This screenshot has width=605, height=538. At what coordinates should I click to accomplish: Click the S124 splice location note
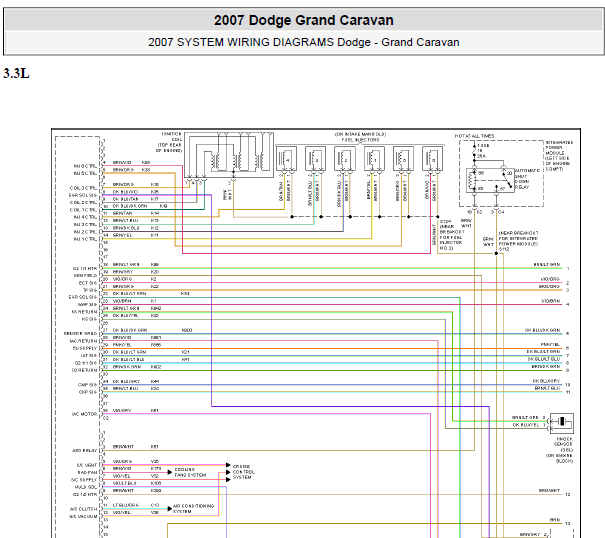[452, 235]
